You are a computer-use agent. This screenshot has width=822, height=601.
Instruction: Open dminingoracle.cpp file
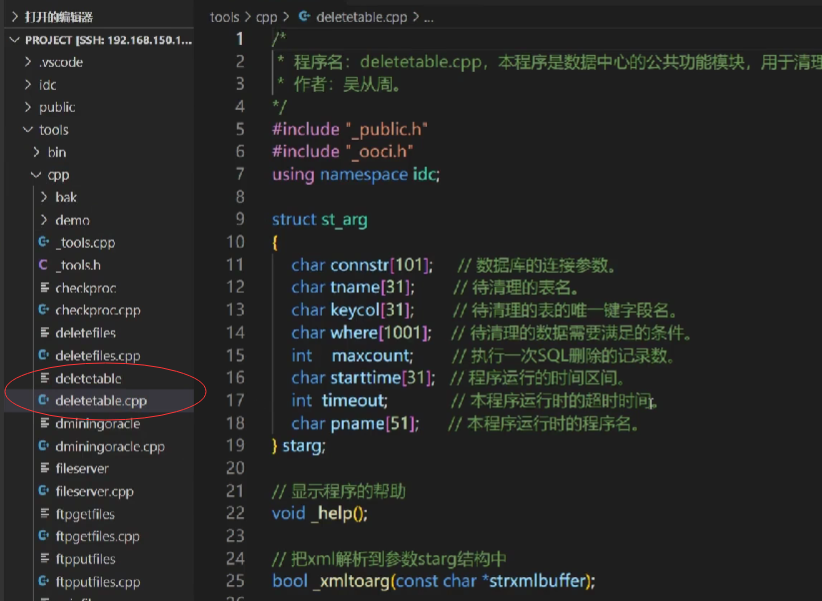pyautogui.click(x=110, y=446)
